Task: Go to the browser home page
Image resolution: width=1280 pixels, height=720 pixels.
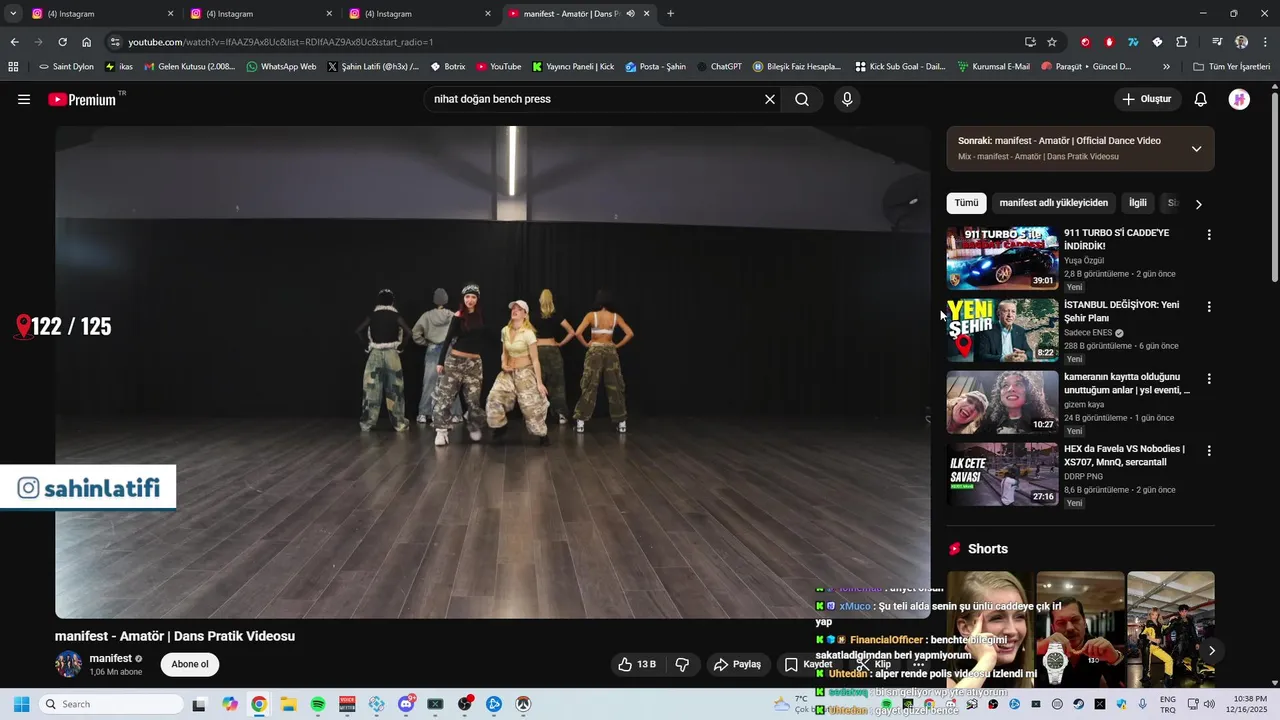Action: click(87, 42)
